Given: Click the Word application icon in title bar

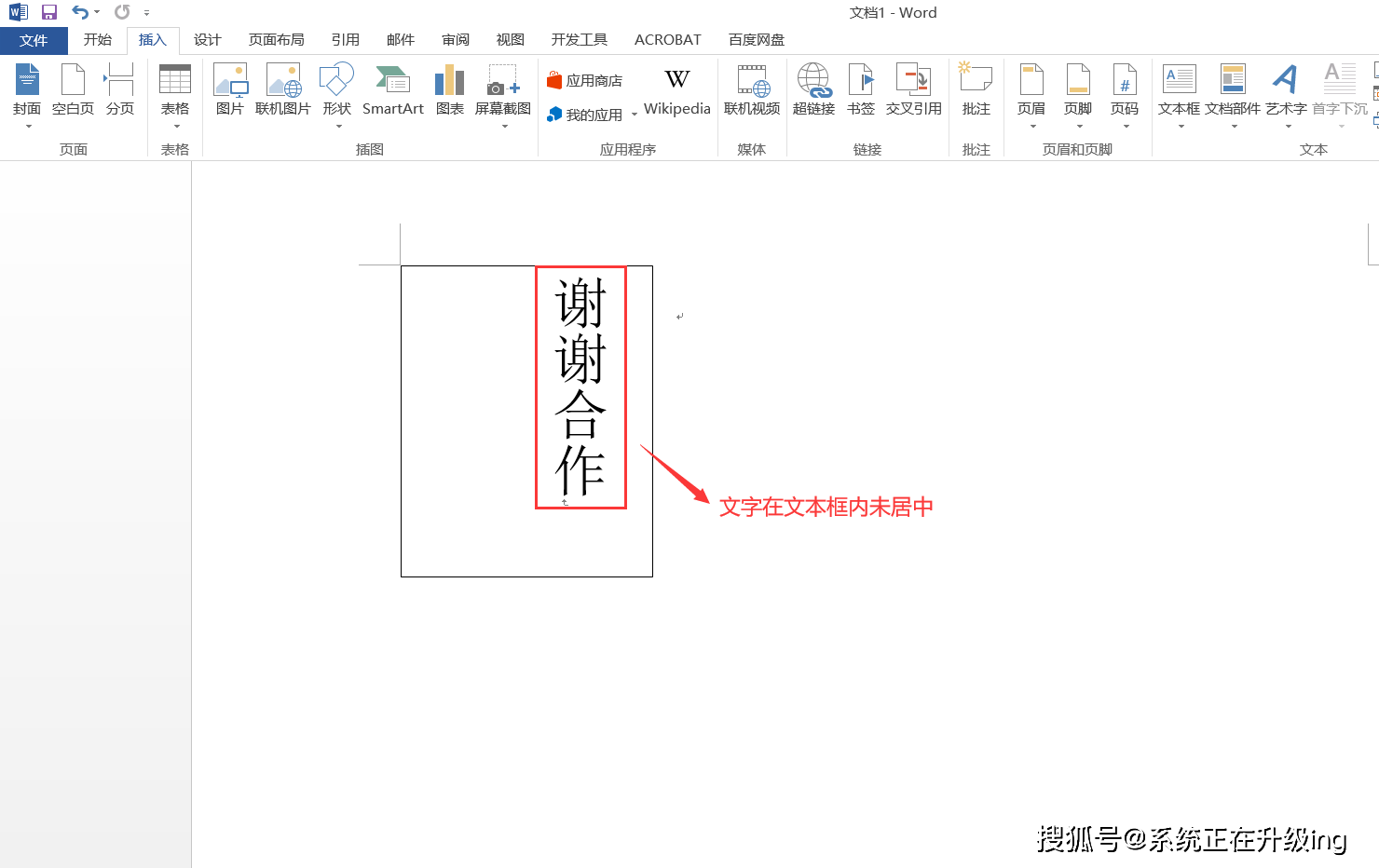Looking at the screenshot, I should click(19, 12).
